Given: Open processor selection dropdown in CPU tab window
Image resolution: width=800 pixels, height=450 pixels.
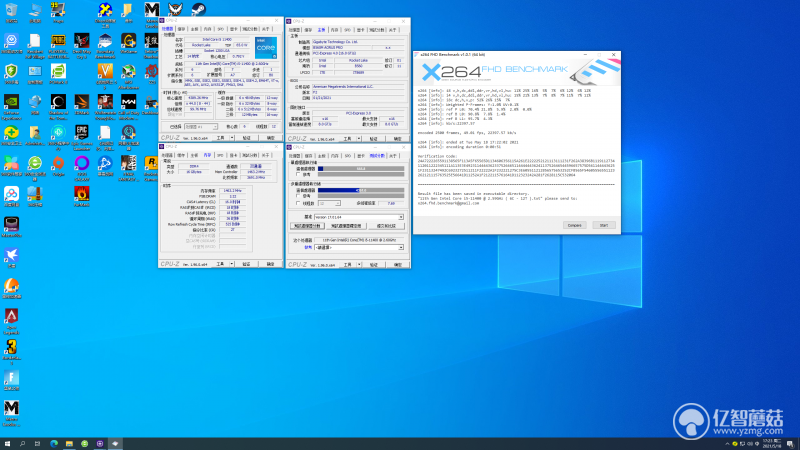Looking at the screenshot, I should click(201, 127).
